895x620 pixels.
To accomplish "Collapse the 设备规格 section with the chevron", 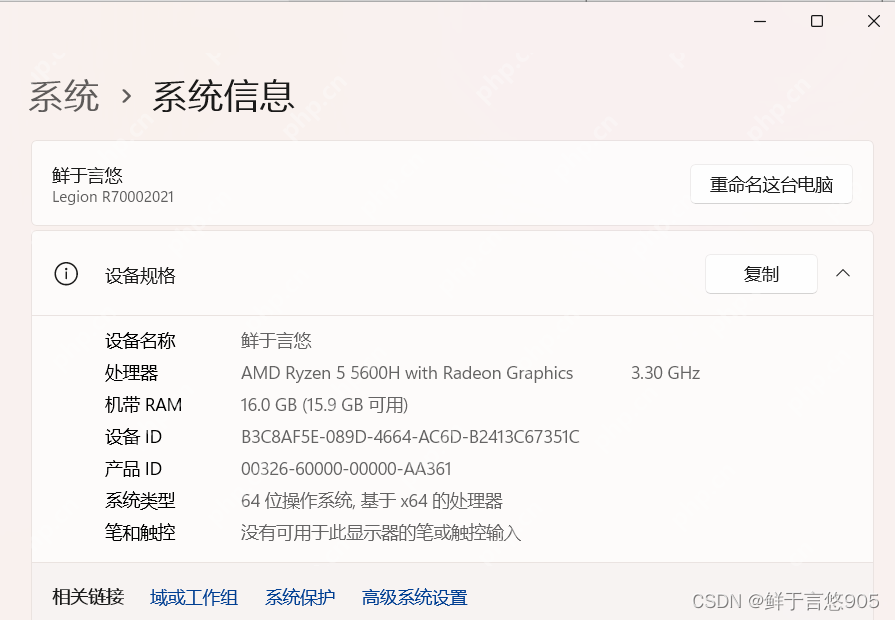I will [x=843, y=274].
